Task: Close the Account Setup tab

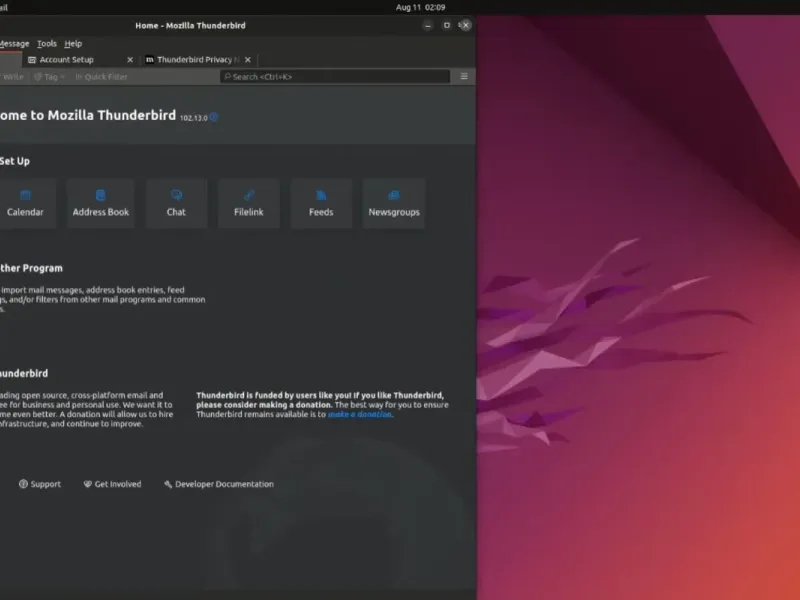Action: (130, 60)
